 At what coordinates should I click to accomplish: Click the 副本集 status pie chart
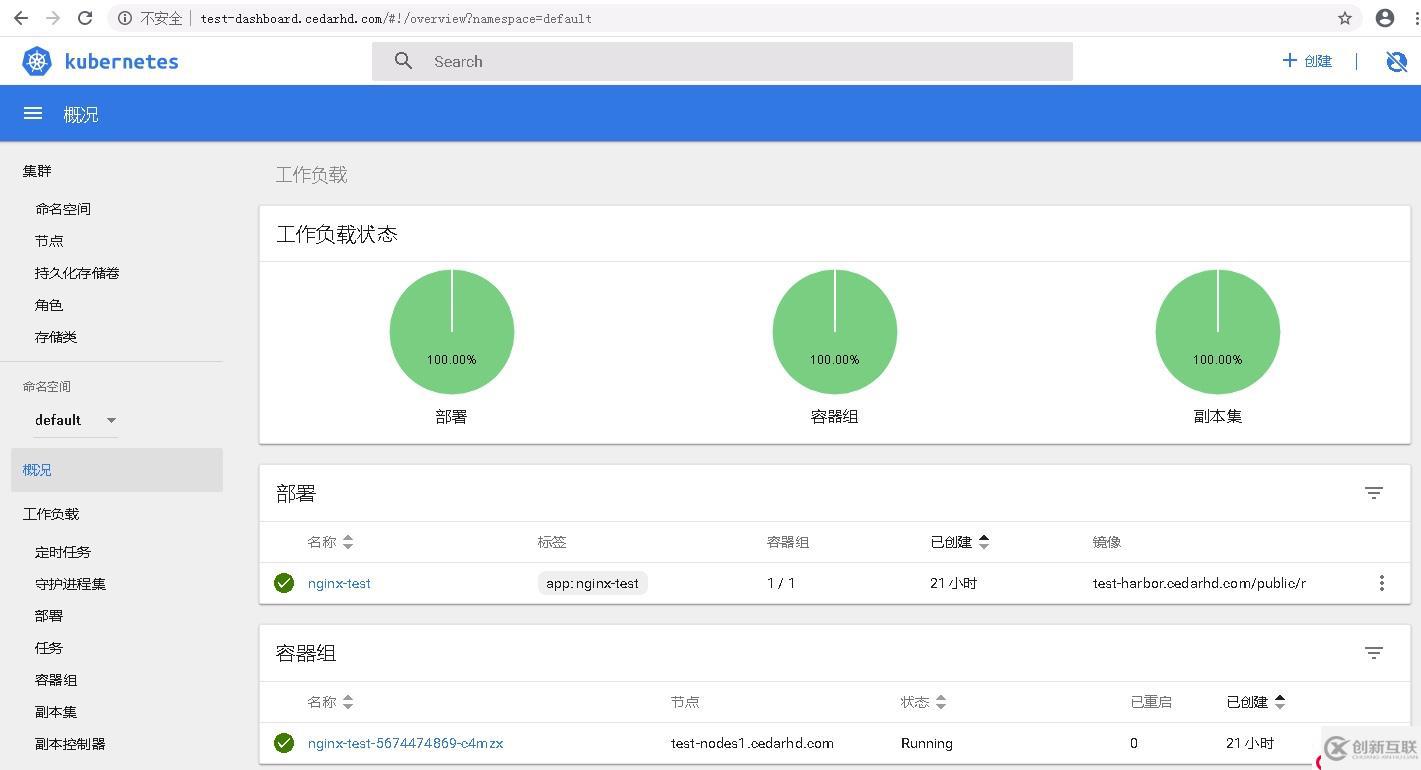point(1218,331)
